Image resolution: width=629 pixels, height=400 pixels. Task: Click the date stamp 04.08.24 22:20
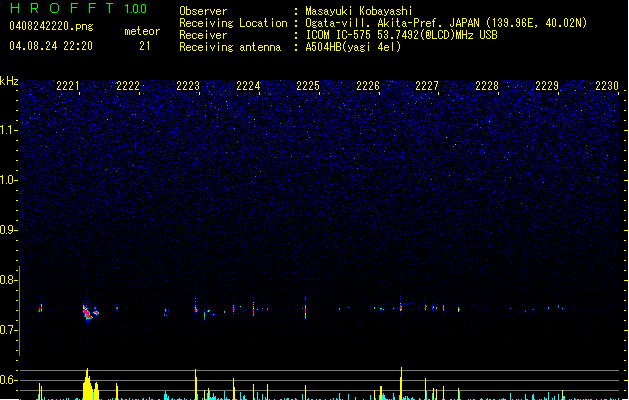point(51,46)
